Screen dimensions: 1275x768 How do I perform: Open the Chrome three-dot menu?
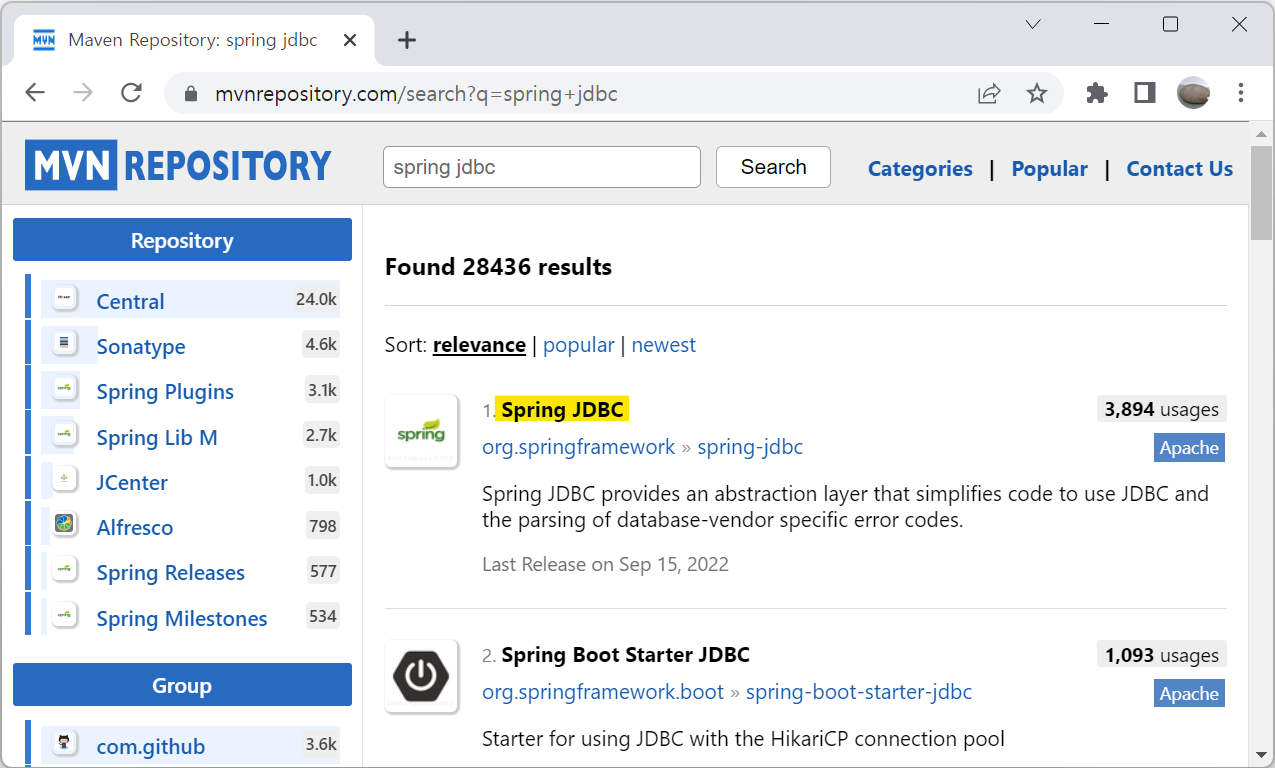click(x=1241, y=93)
